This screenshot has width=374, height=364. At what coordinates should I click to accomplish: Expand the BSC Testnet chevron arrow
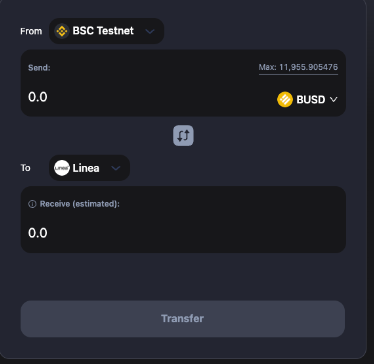150,31
